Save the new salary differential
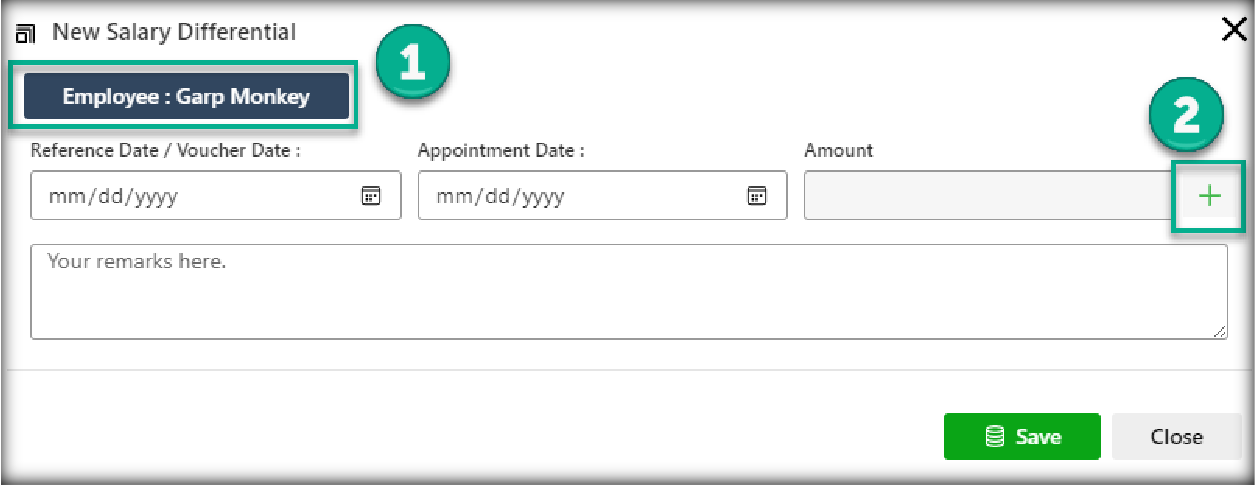 (1021, 437)
